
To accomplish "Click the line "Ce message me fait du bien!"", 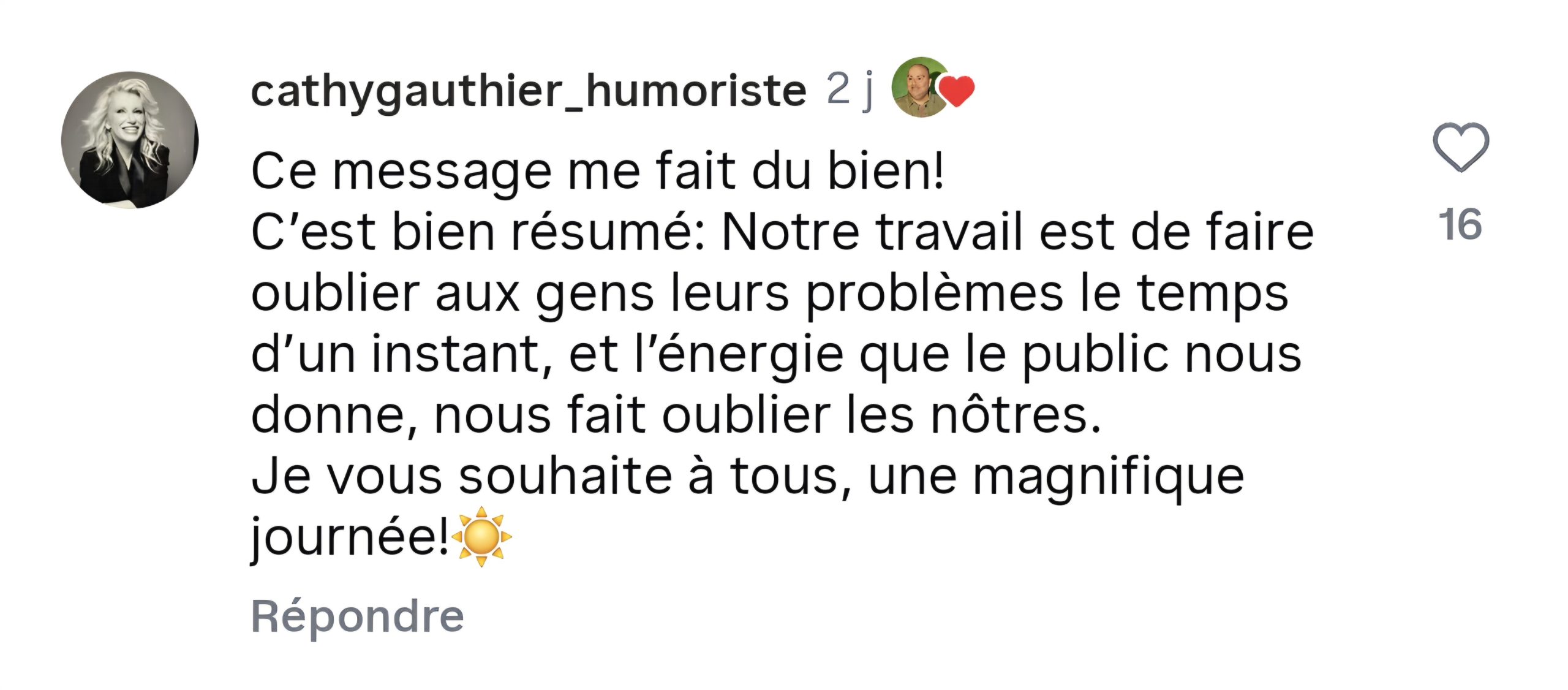I will point(597,172).
